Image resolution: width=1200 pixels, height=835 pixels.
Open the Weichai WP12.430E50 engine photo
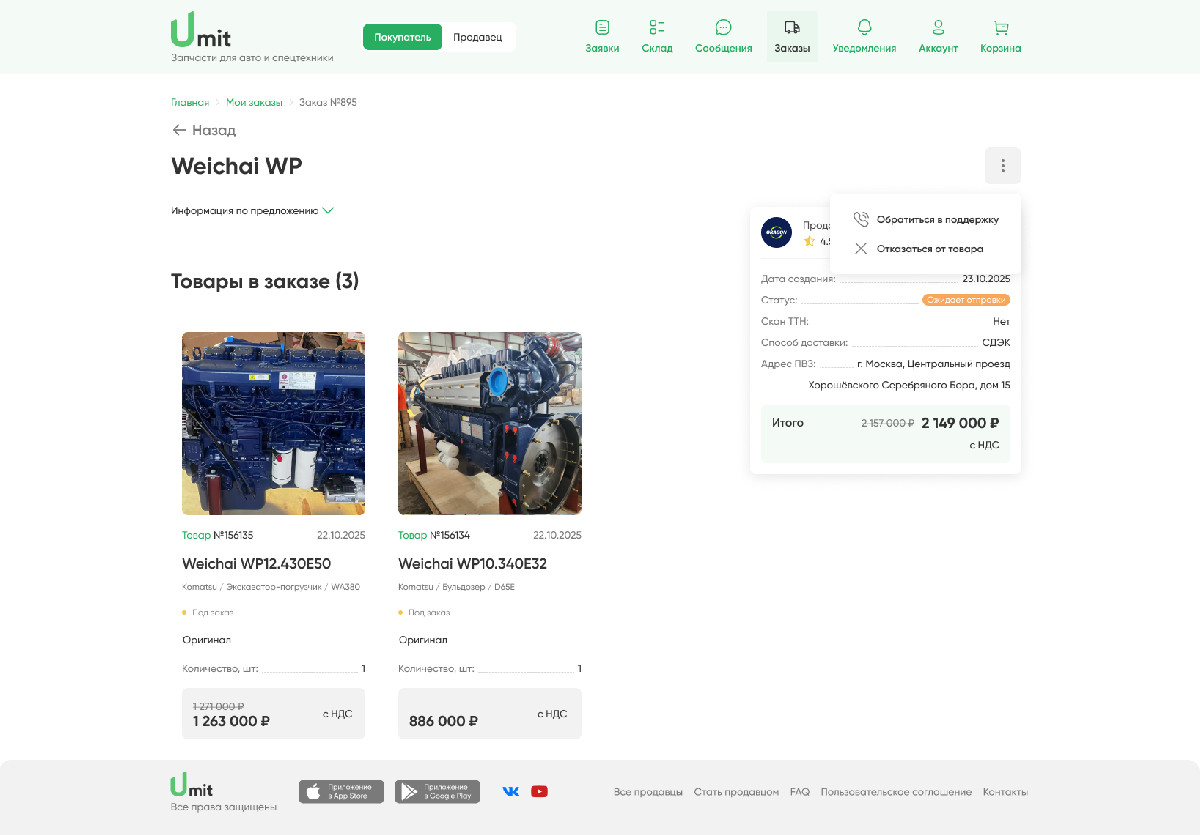(x=273, y=423)
